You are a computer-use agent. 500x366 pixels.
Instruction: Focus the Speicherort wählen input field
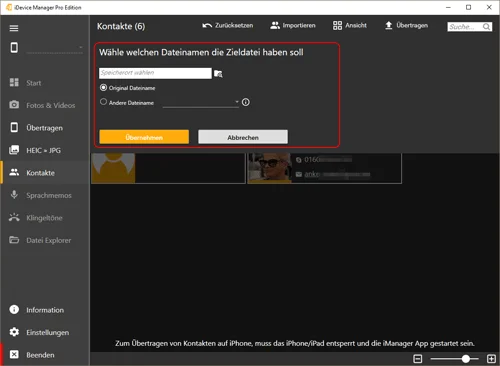[x=155, y=73]
